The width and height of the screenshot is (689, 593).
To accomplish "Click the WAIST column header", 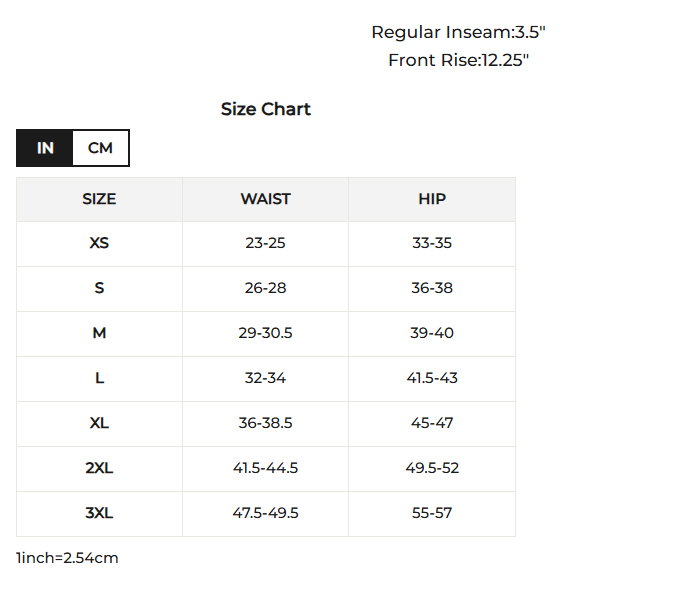I will [265, 199].
